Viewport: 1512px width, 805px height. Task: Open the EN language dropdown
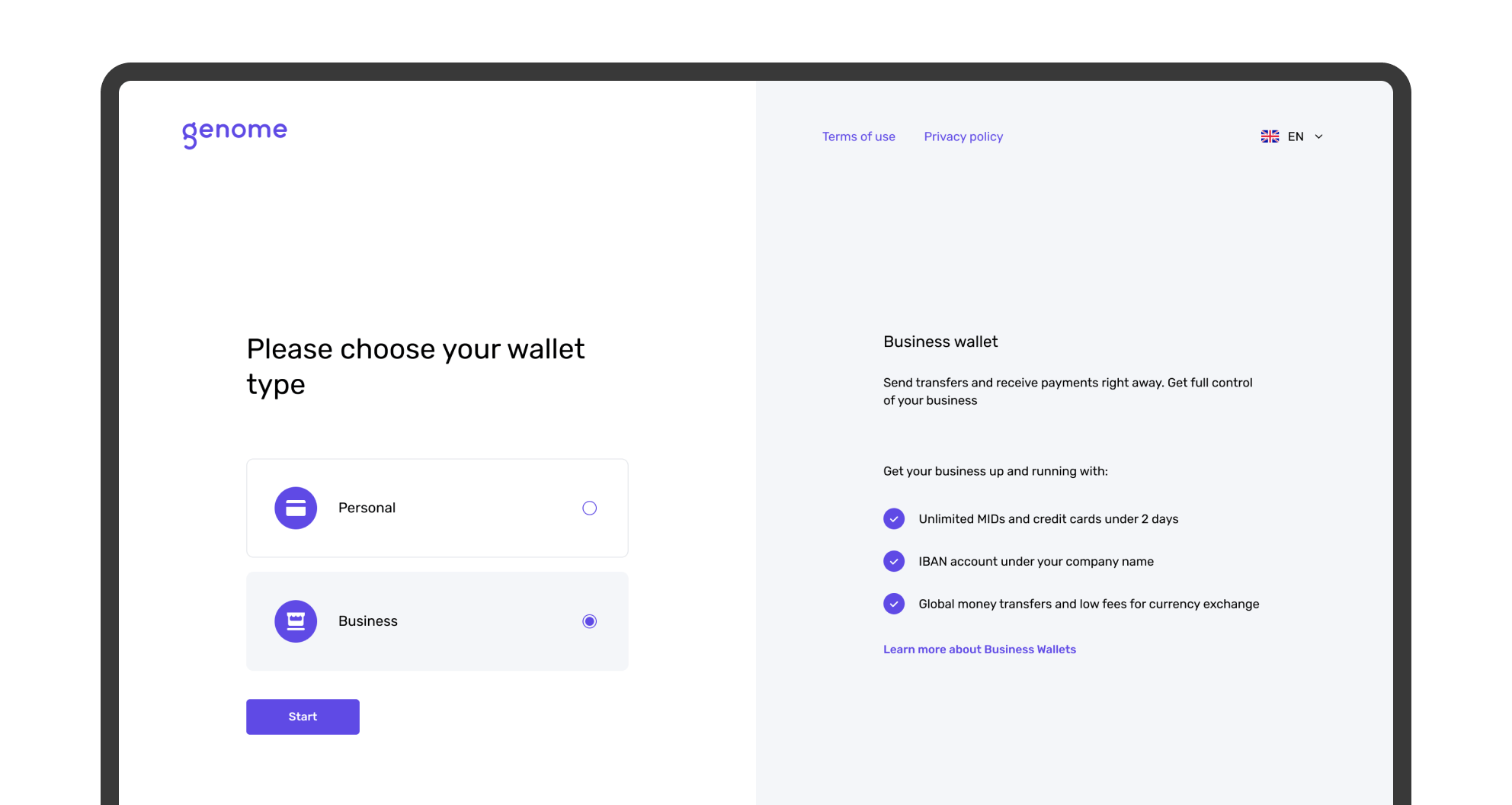pyautogui.click(x=1296, y=136)
